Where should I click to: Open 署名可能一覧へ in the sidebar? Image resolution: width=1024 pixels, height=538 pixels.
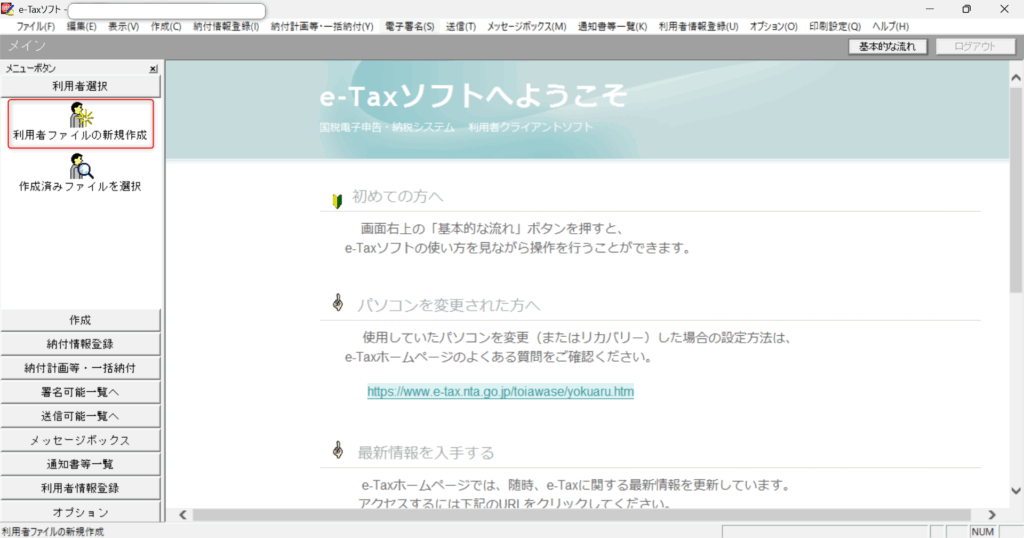click(80, 392)
